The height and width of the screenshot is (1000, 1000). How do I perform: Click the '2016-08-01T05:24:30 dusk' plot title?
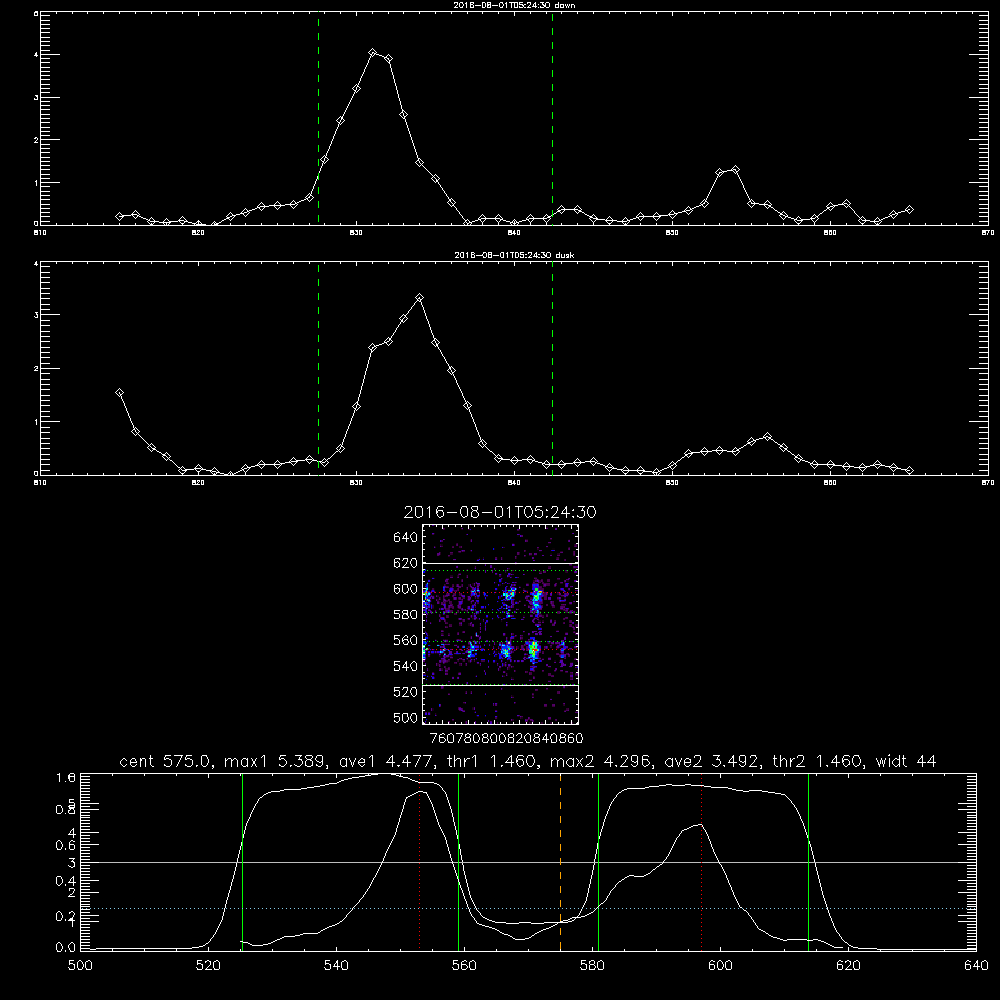(x=514, y=255)
